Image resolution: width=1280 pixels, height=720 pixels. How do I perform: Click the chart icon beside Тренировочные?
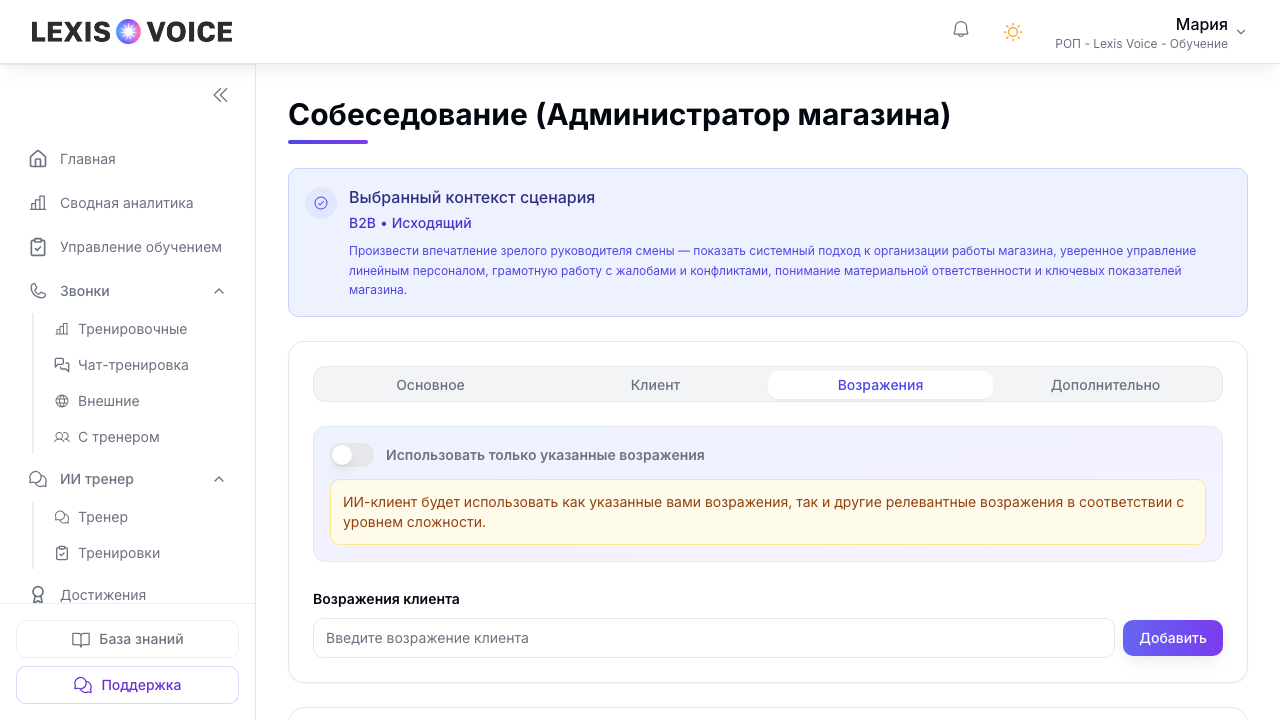click(x=62, y=329)
